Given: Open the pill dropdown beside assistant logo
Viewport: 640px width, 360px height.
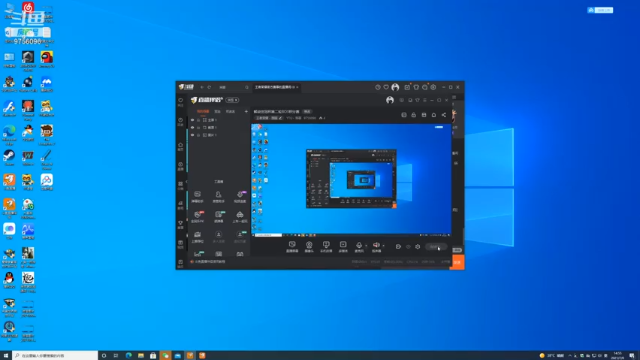Looking at the screenshot, I should pos(232,100).
